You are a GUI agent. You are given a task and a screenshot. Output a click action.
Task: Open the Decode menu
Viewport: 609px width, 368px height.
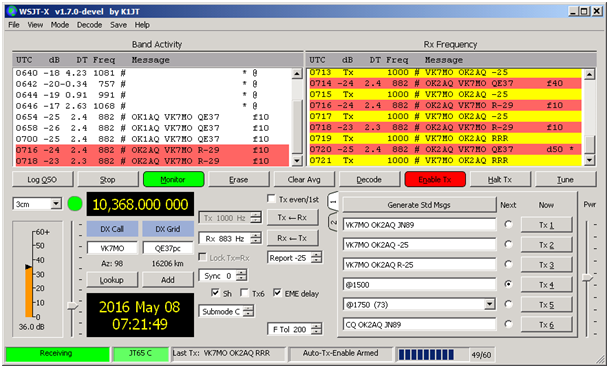pos(89,25)
